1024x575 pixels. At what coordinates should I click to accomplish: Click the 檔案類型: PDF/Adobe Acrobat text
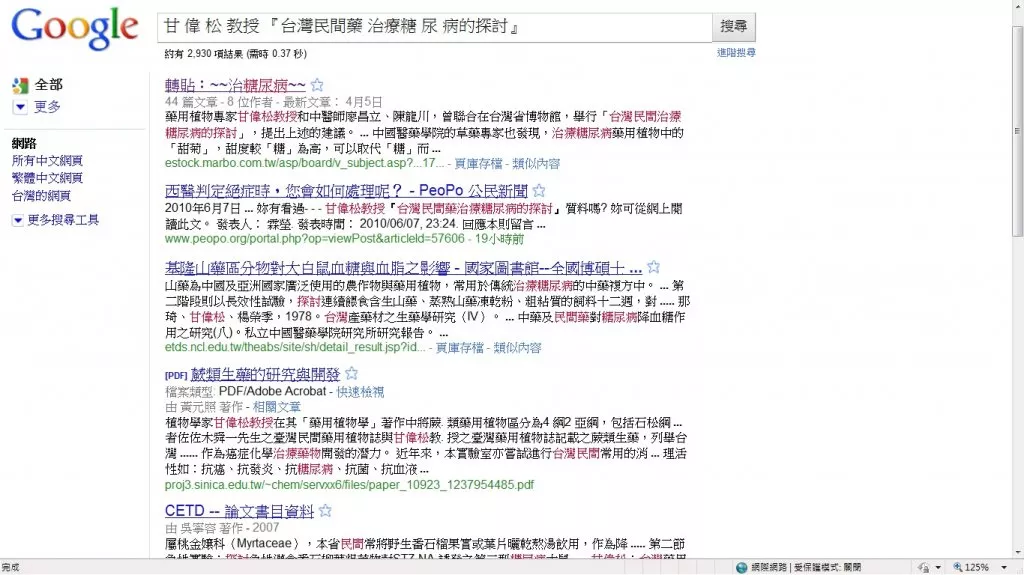coord(246,391)
